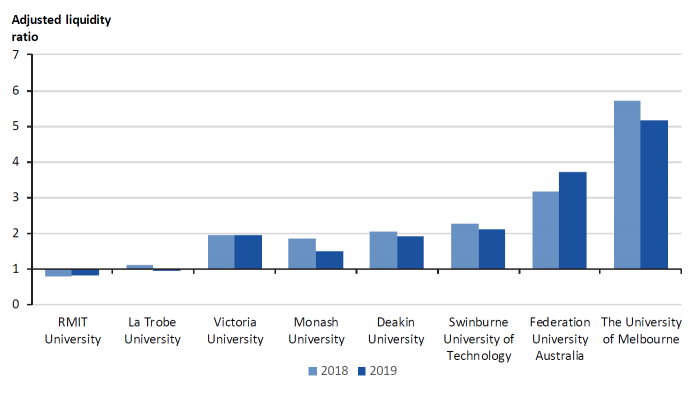
Task: Click the Swinburne 2019 bar
Action: (x=492, y=249)
